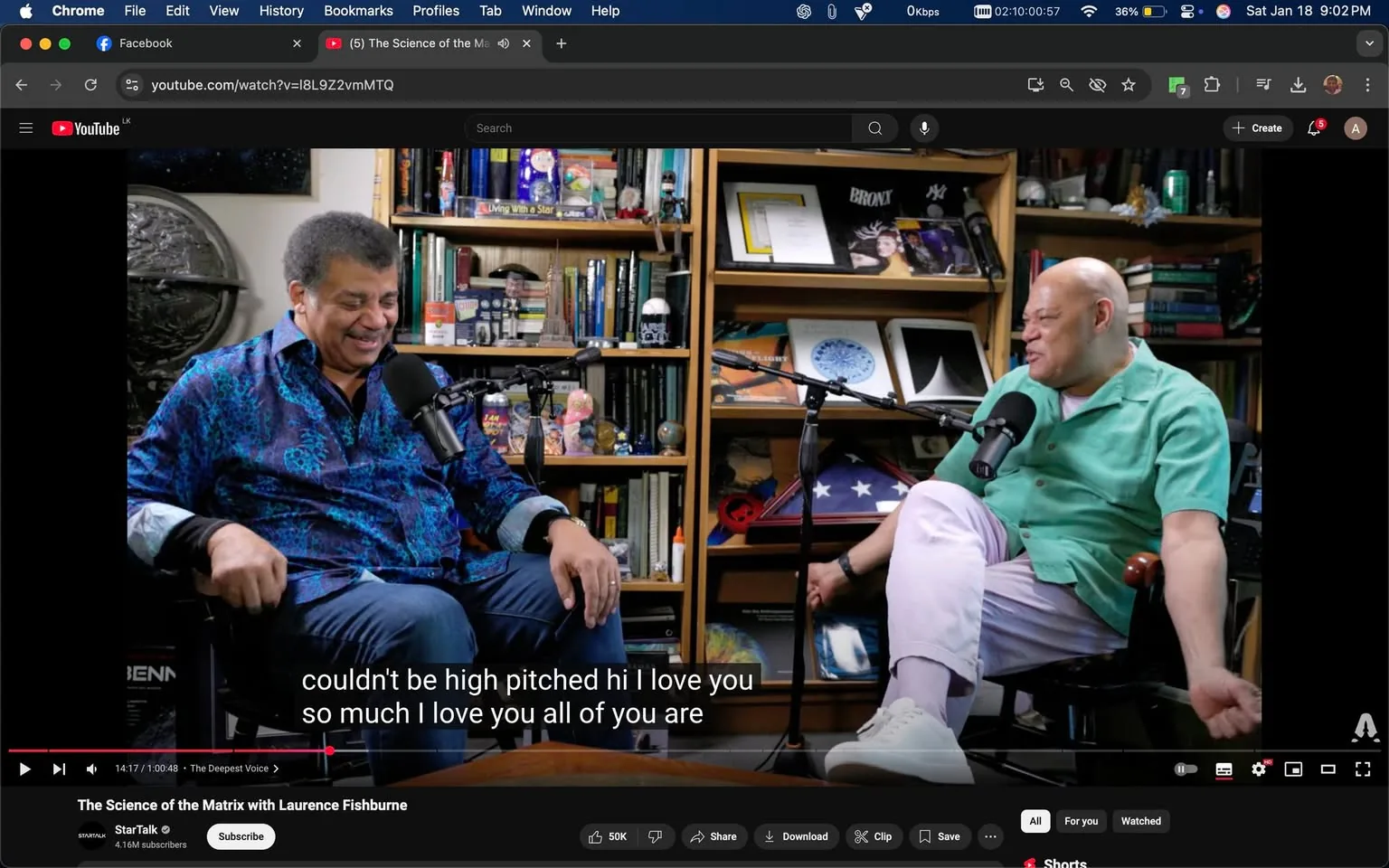1389x868 pixels.
Task: Open the player settings gear
Action: [x=1258, y=769]
